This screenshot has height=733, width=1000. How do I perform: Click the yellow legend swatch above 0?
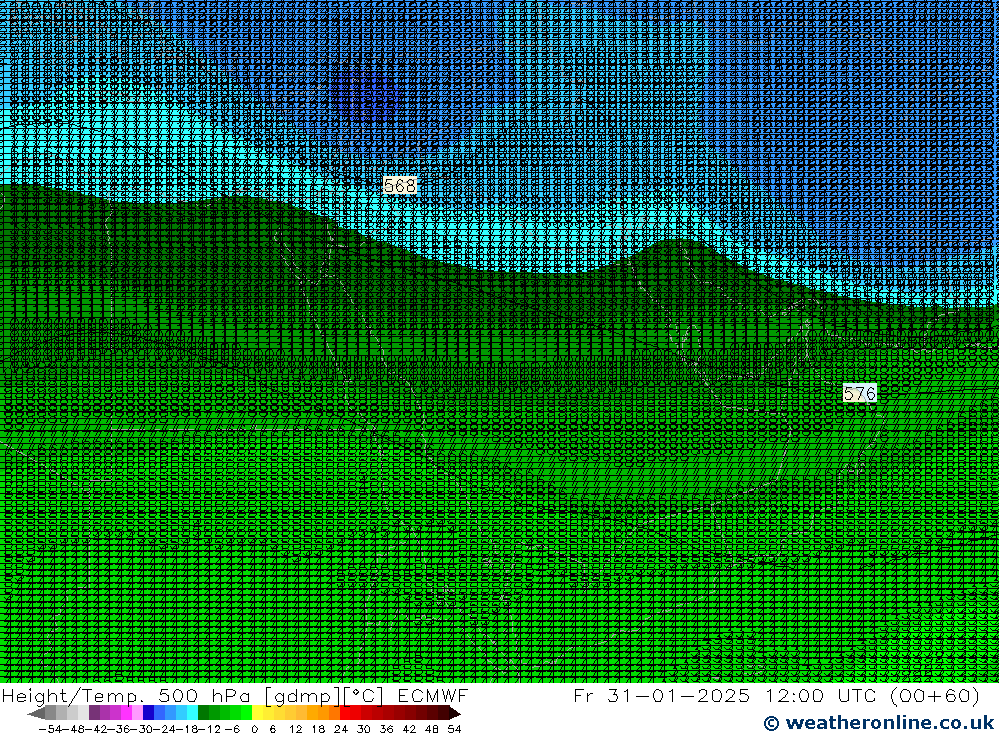[x=258, y=713]
